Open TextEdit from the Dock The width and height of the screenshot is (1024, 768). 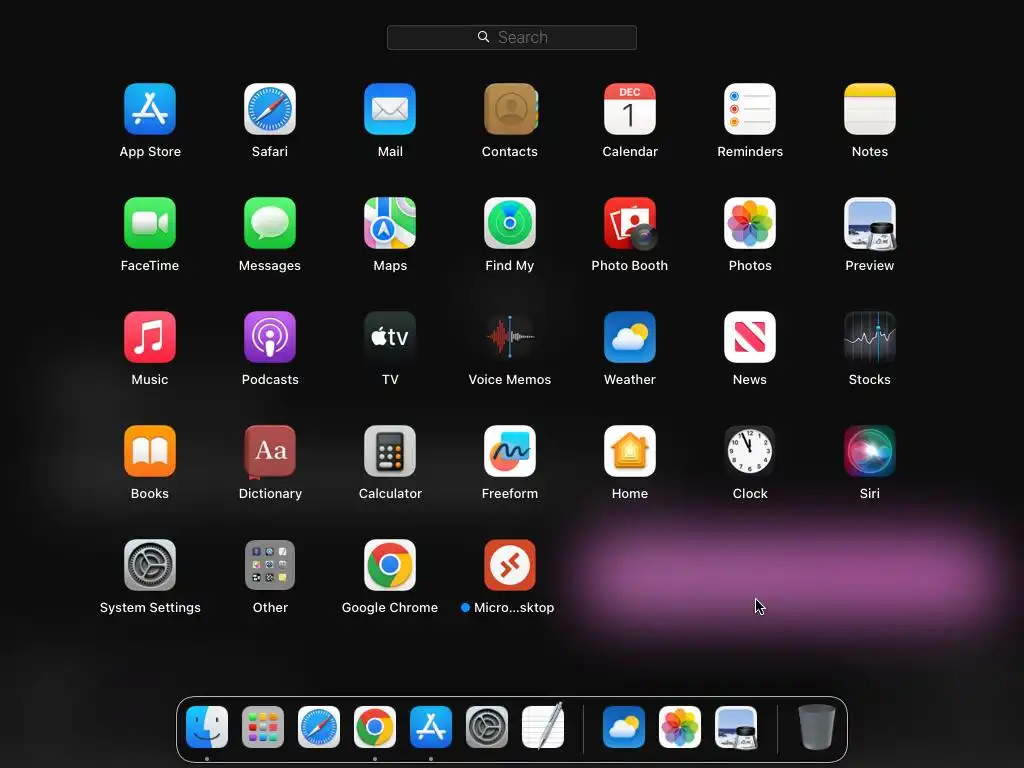coord(543,727)
